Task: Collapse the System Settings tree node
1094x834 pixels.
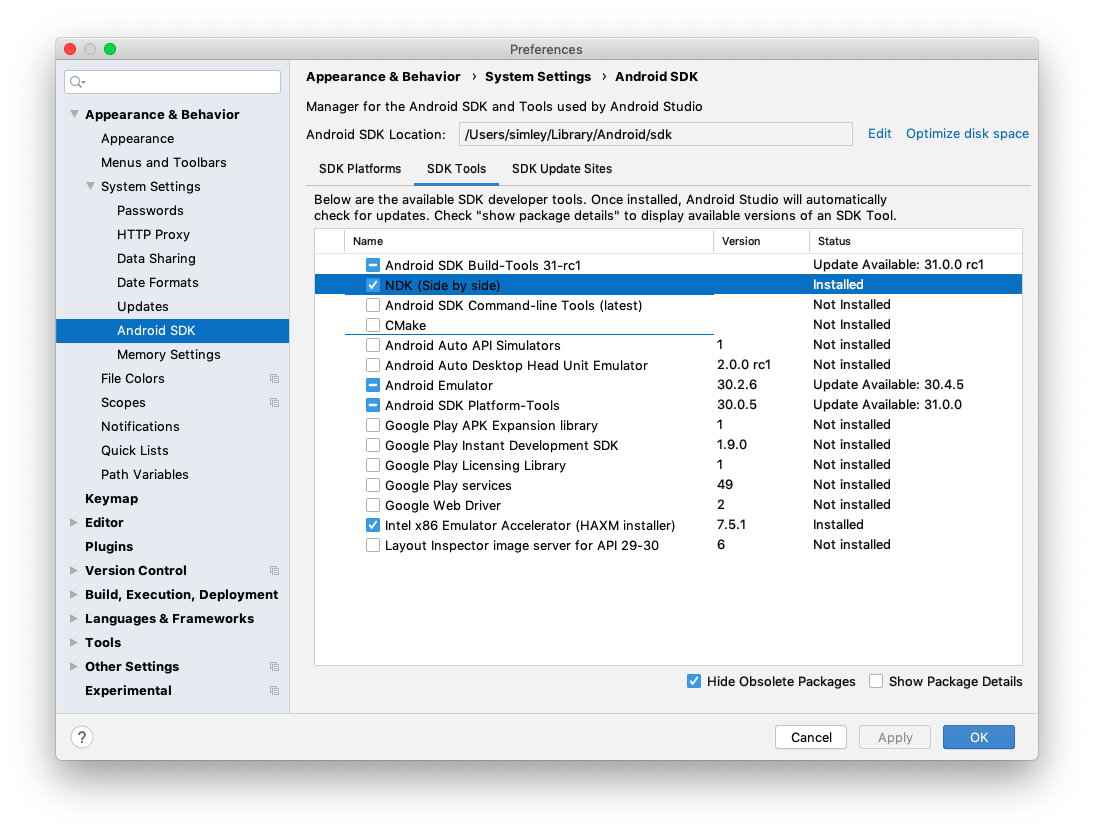Action: click(x=90, y=186)
